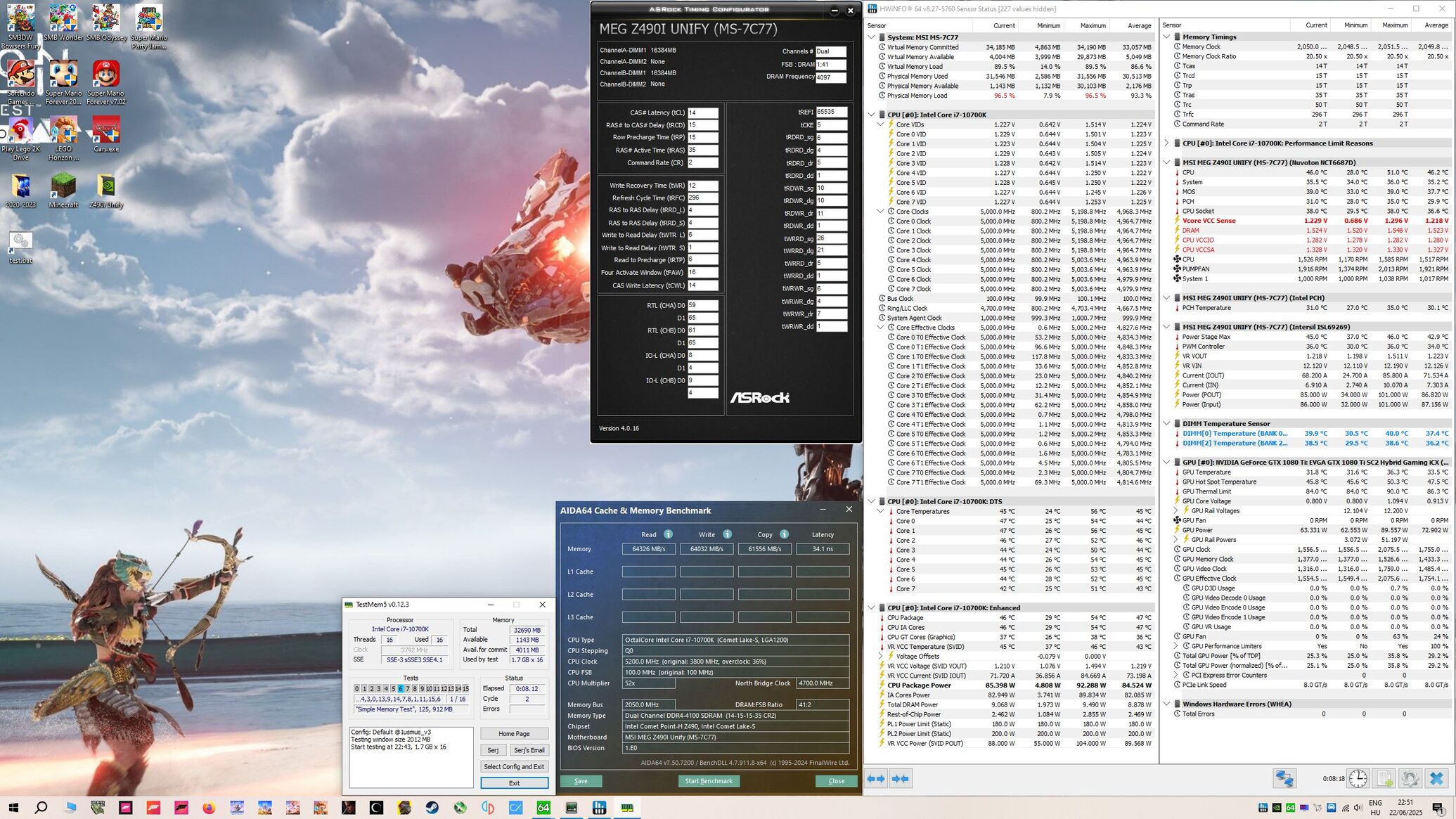Click TestMem5 Home Page button
This screenshot has width=1456, height=819.
[514, 733]
